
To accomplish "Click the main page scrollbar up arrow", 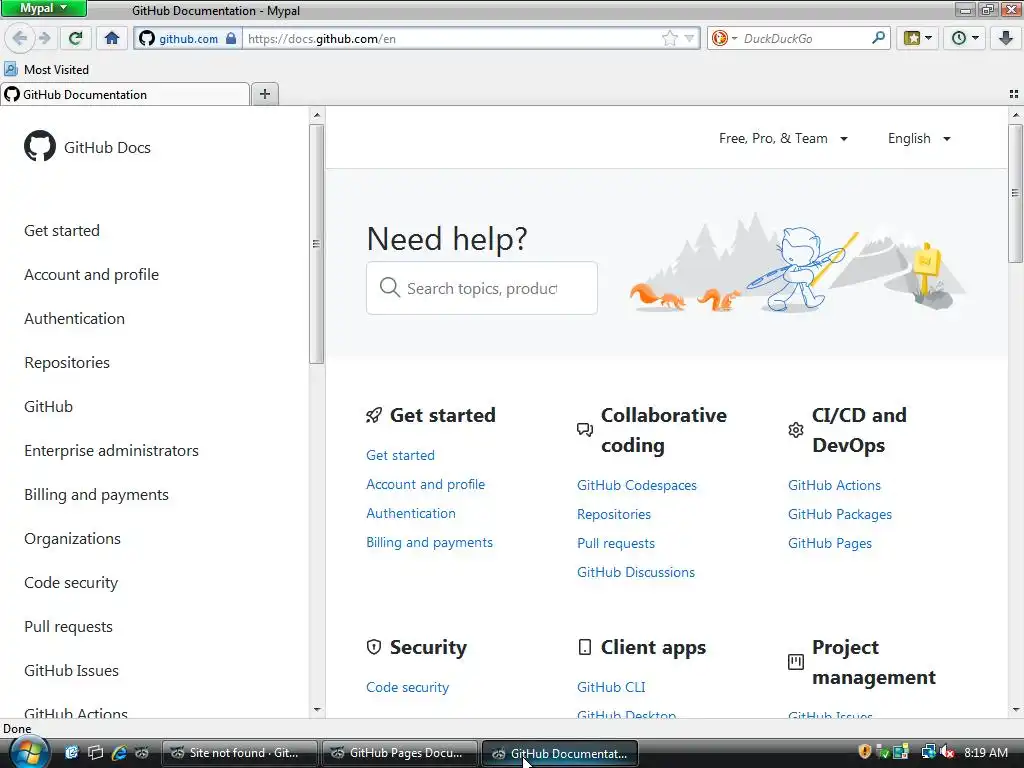I will (x=1016, y=115).
